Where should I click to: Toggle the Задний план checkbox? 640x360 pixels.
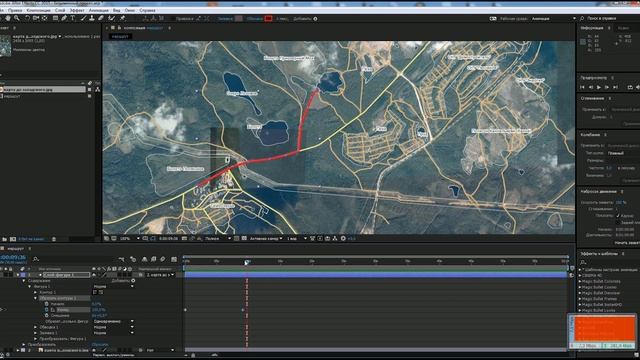[618, 222]
